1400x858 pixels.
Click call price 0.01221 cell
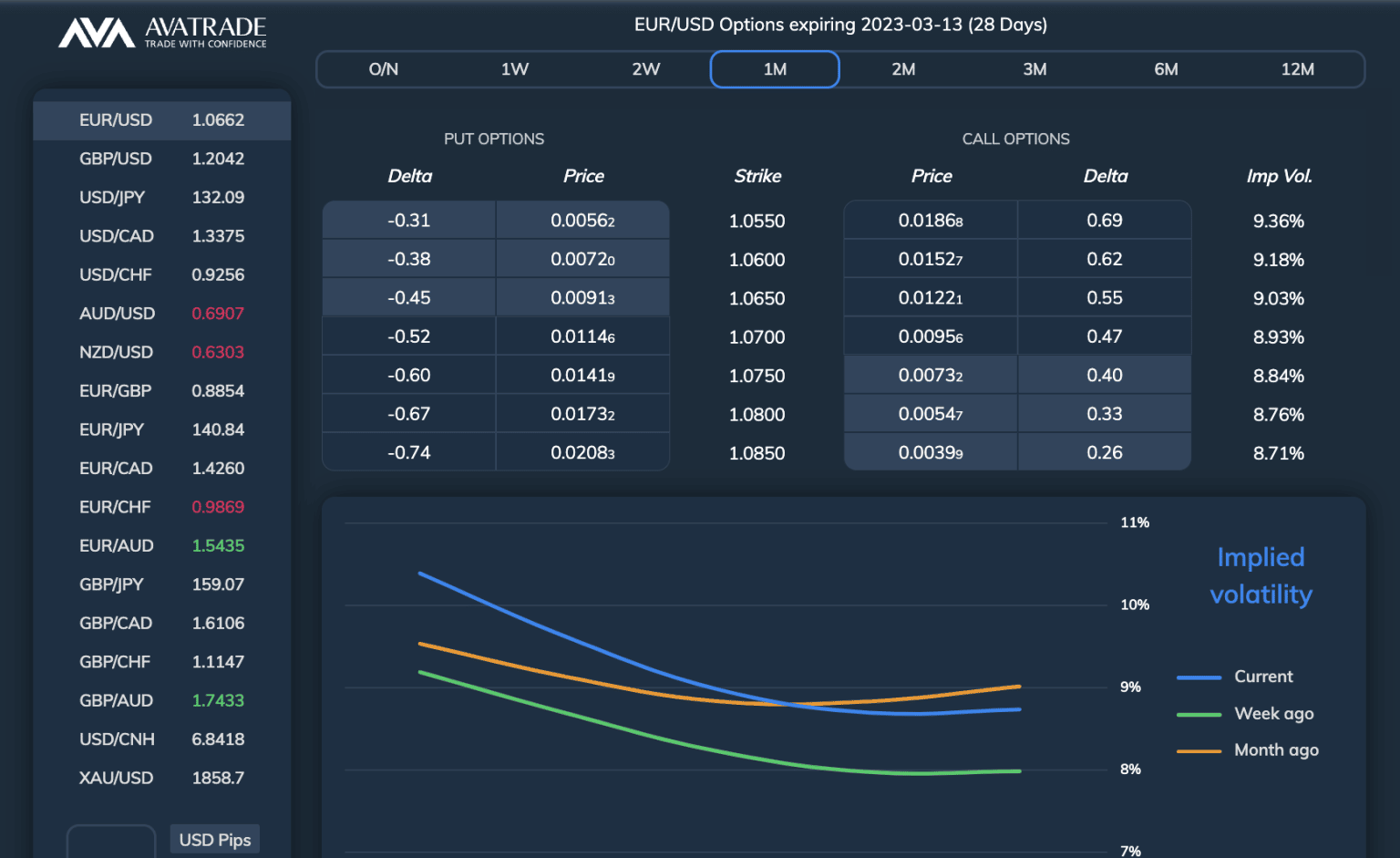coord(931,298)
